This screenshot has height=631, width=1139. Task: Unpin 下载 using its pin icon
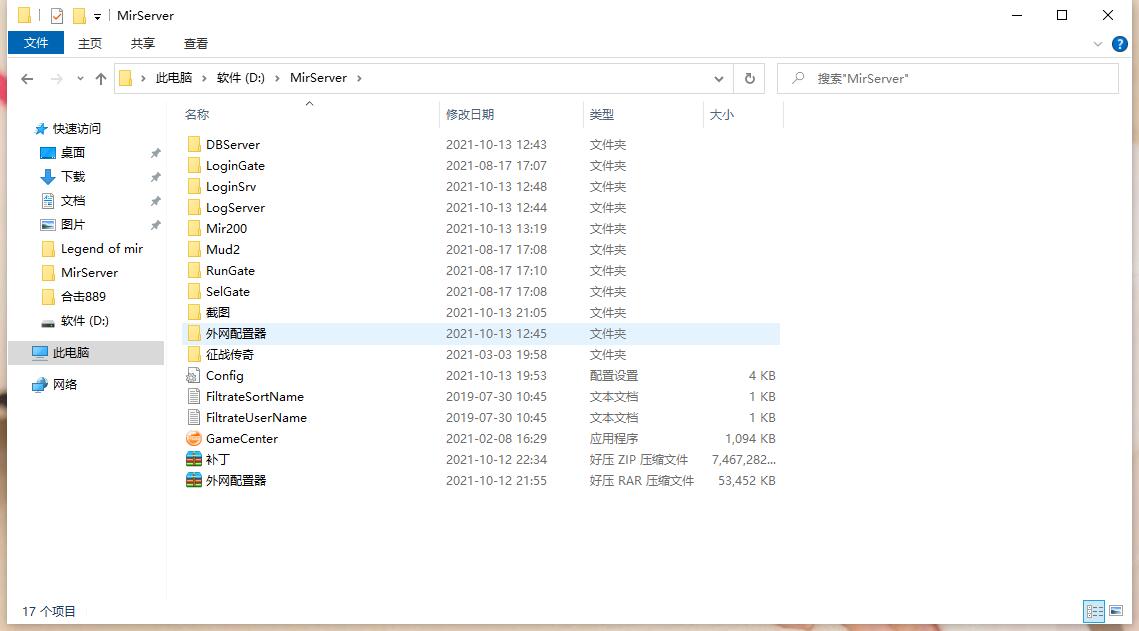pyautogui.click(x=155, y=176)
